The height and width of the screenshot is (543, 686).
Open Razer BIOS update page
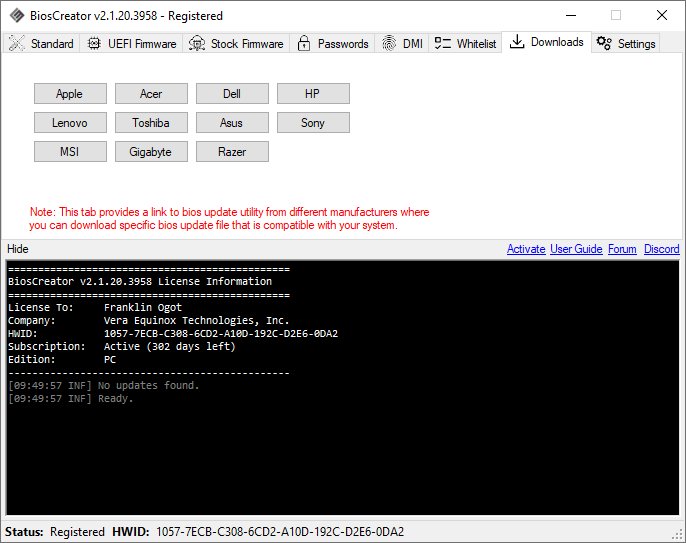pos(232,151)
